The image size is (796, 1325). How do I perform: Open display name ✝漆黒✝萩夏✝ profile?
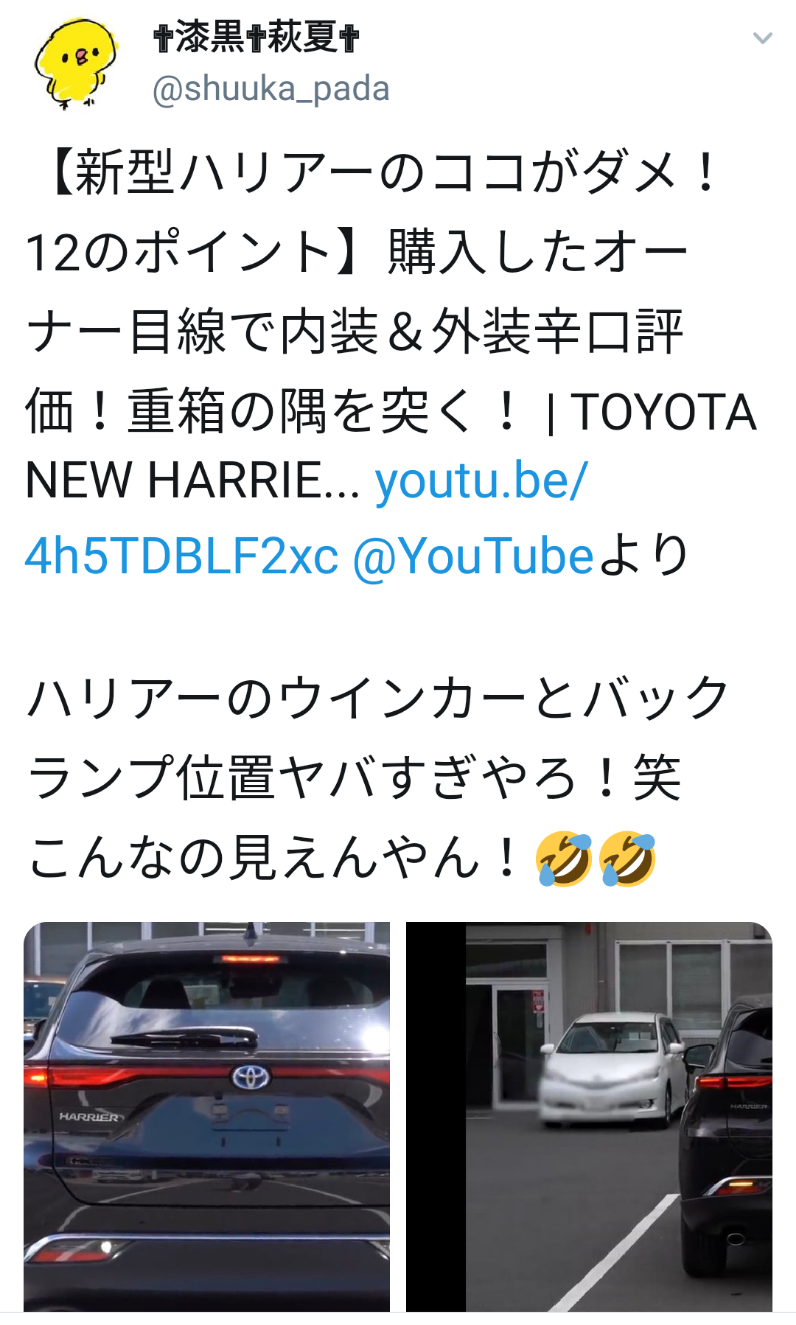point(257,39)
